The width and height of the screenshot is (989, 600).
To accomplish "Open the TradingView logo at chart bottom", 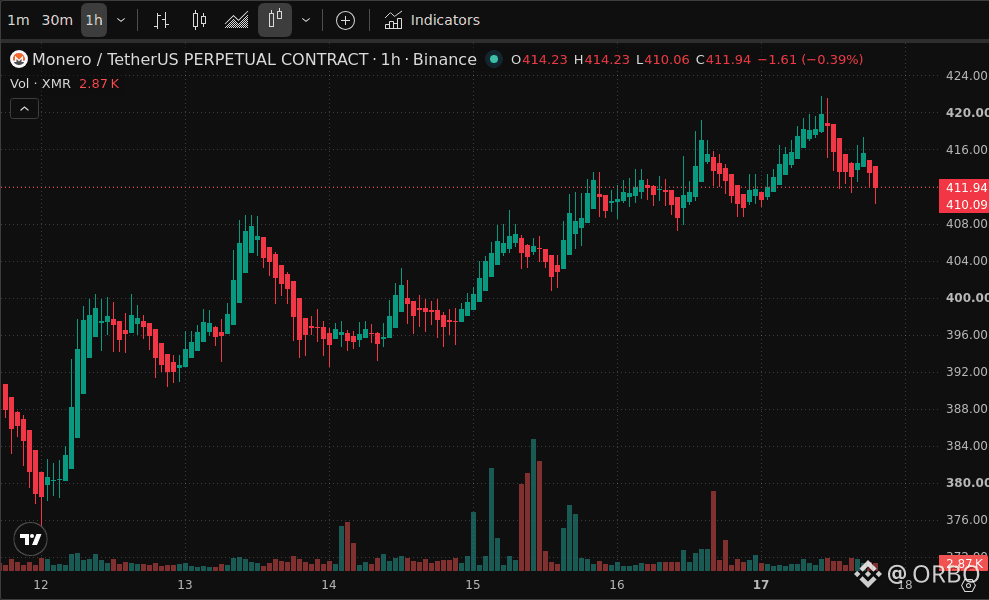I will click(x=30, y=539).
